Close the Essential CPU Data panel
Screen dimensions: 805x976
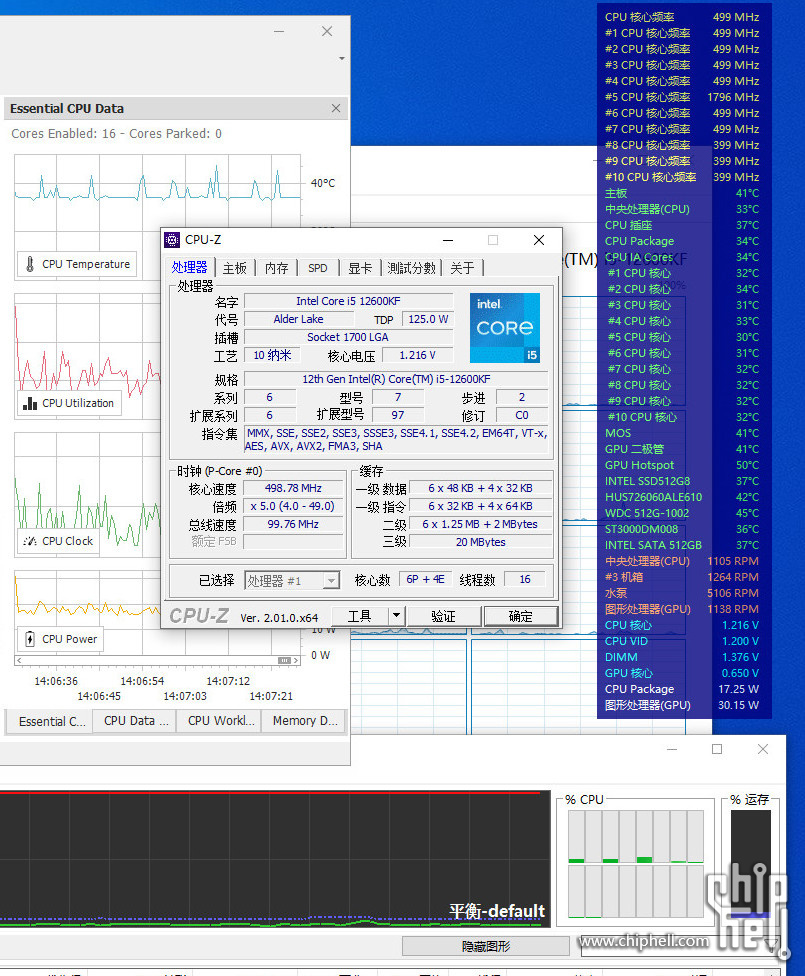pyautogui.click(x=336, y=108)
